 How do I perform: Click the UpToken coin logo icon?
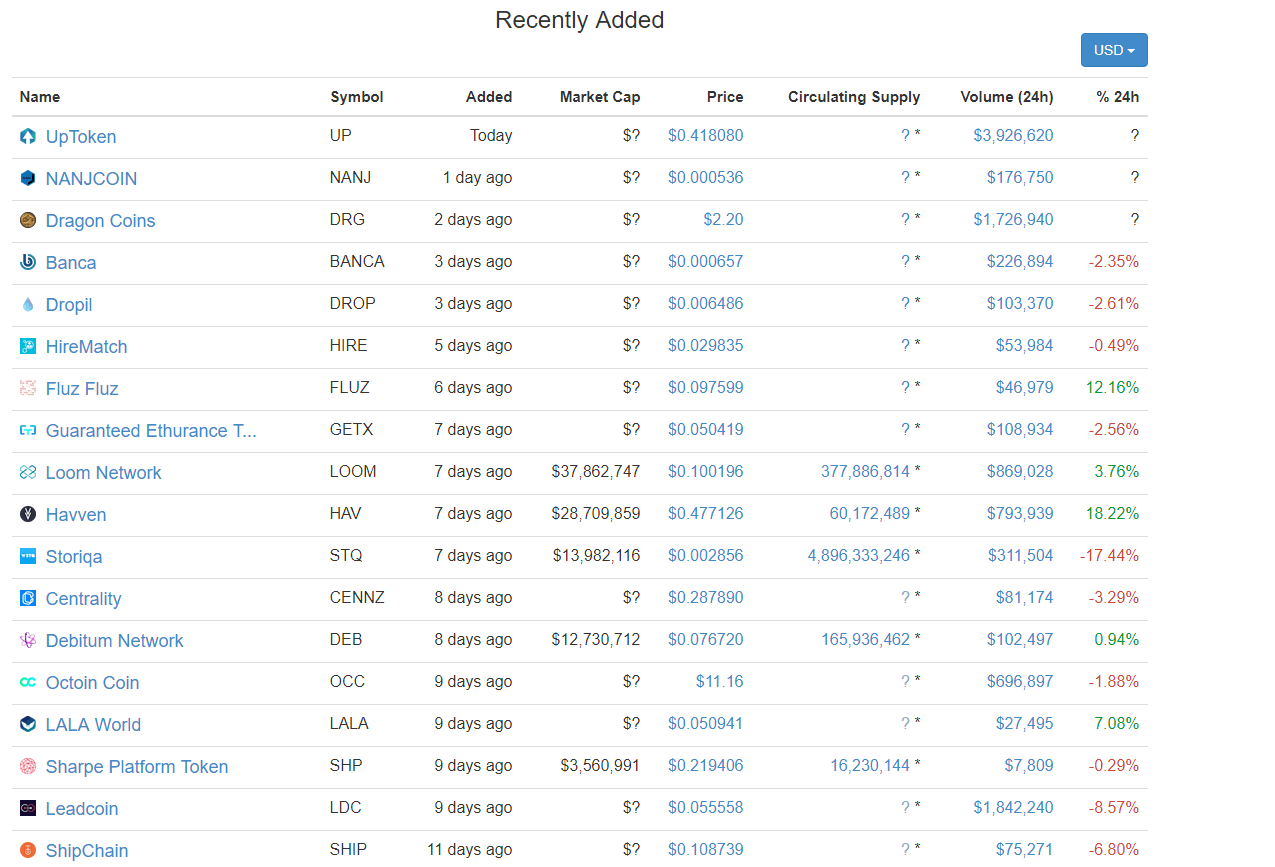pos(28,137)
